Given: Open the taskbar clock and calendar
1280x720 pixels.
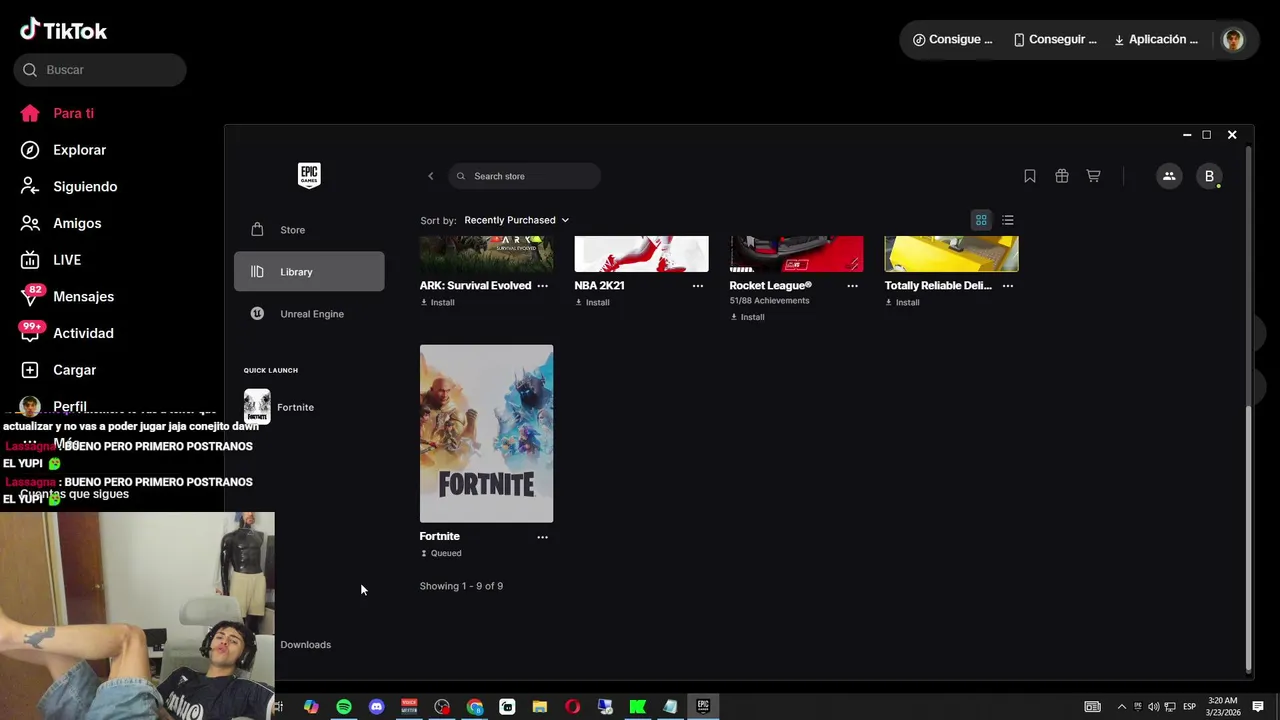Looking at the screenshot, I should click(1222, 707).
